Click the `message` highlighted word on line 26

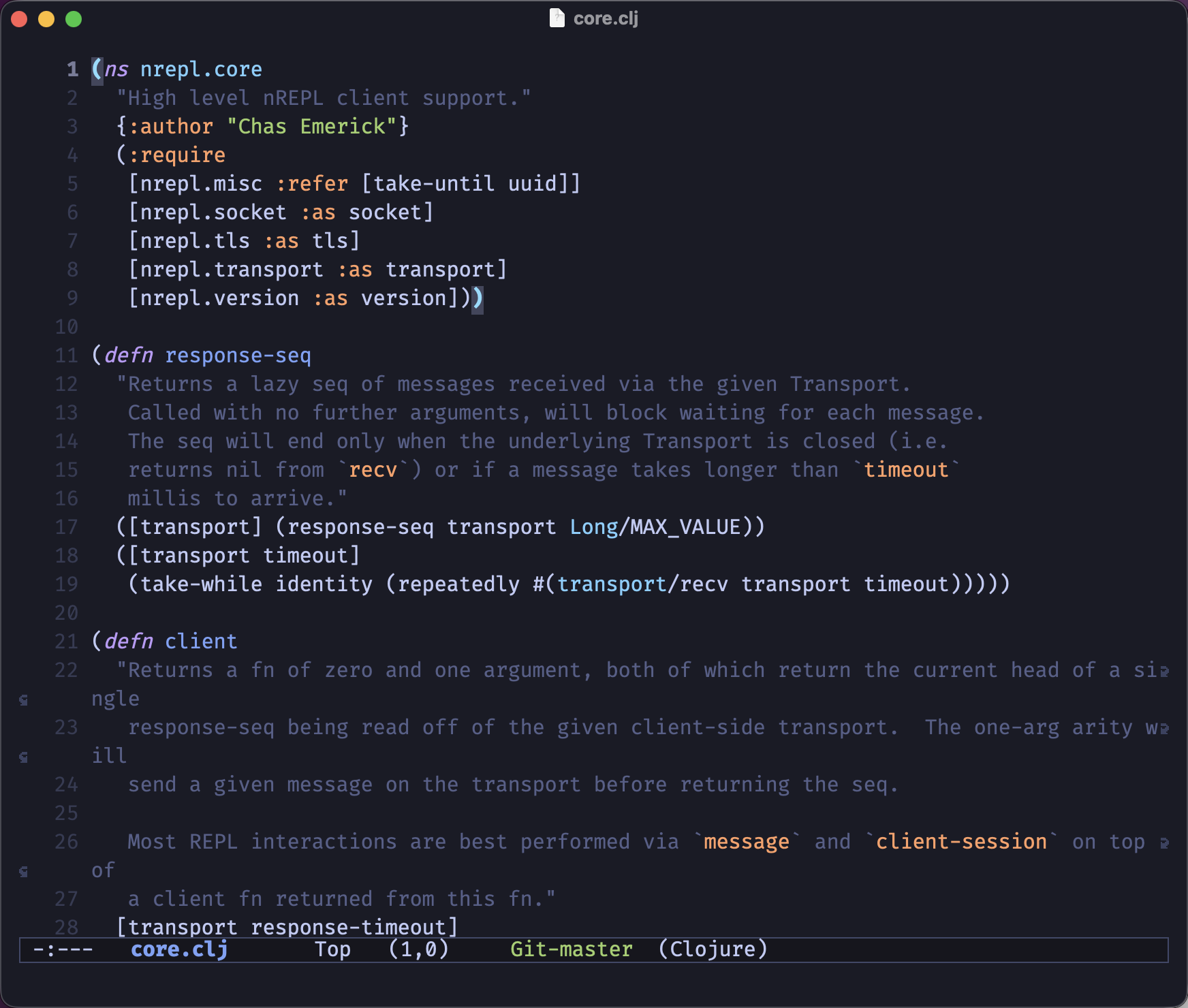[747, 842]
